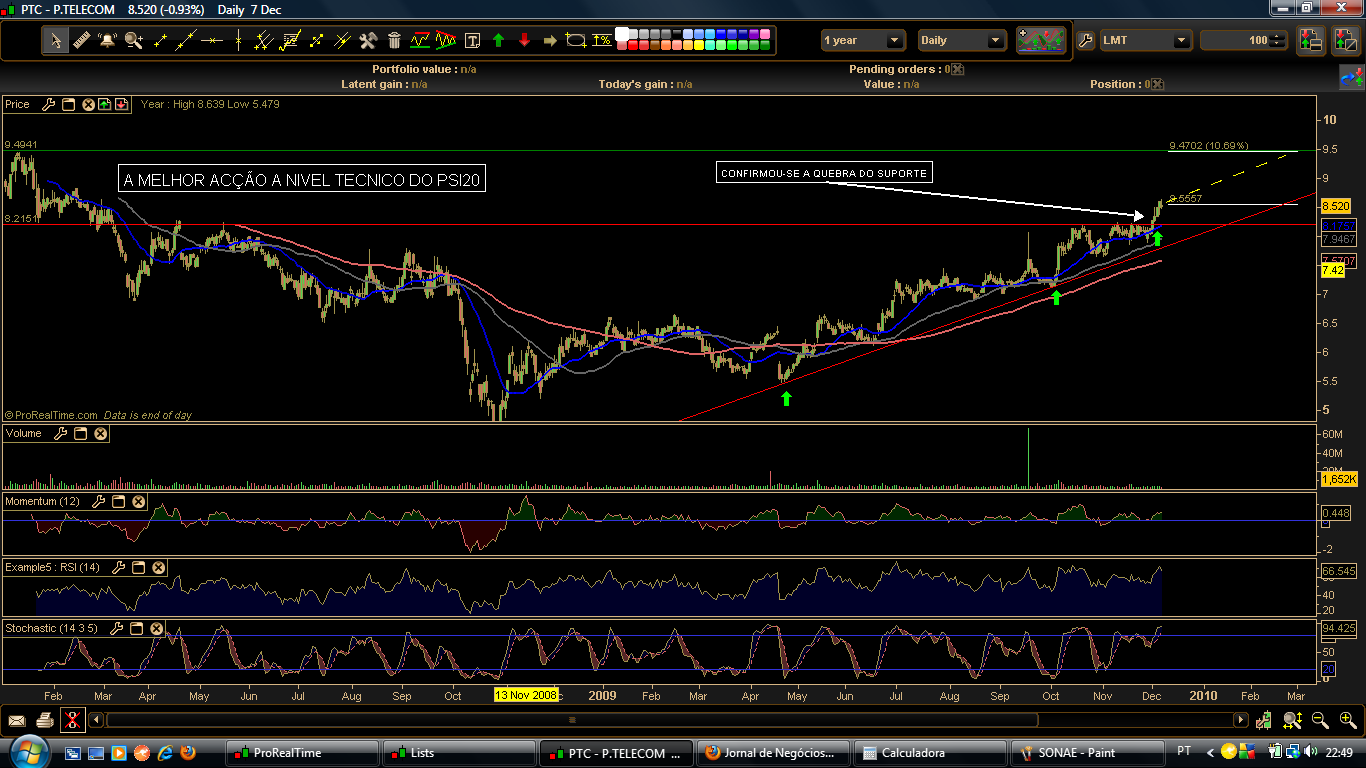Click the zoom in magnifier at bottom right
This screenshot has height=768, width=1366.
[1348, 720]
